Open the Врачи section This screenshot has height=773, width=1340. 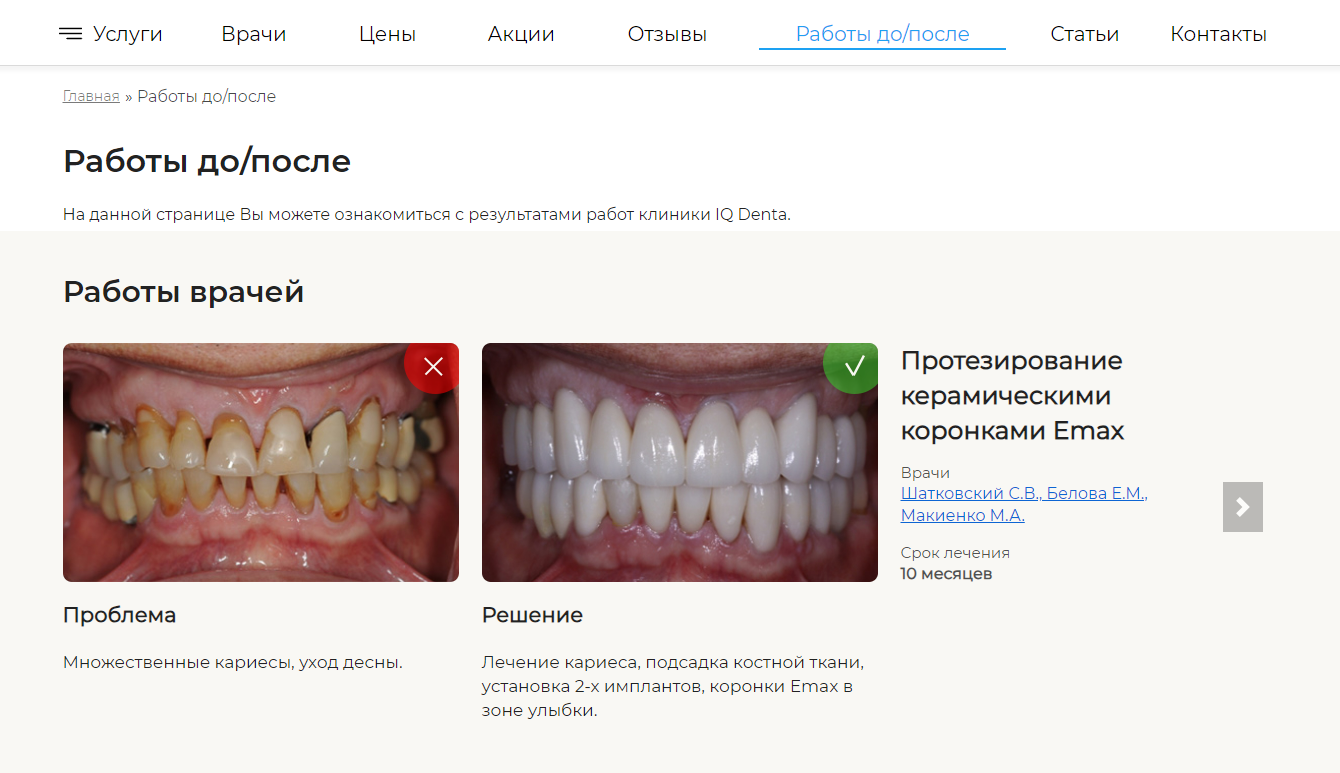tap(253, 33)
